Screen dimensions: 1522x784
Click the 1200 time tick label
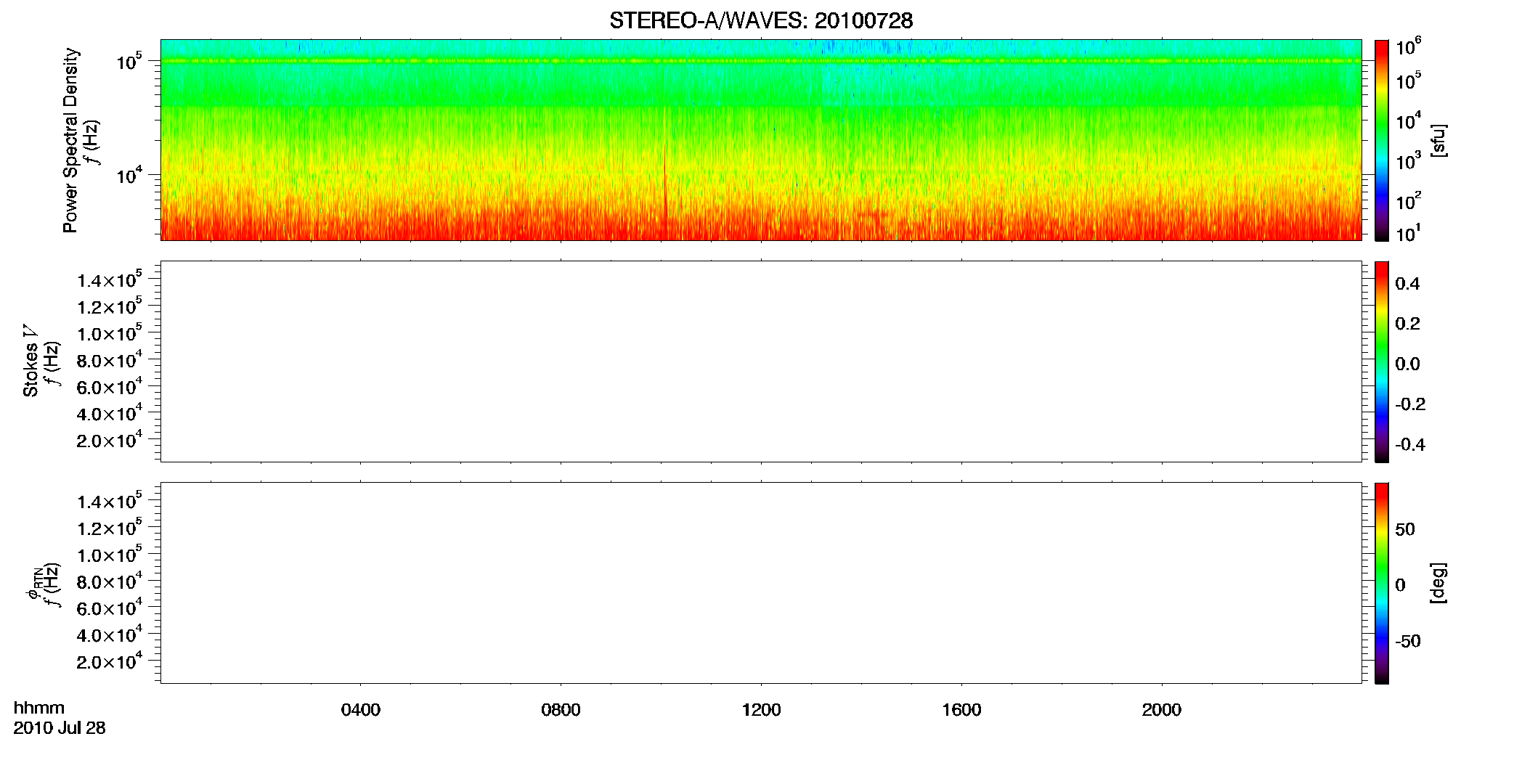pos(761,710)
